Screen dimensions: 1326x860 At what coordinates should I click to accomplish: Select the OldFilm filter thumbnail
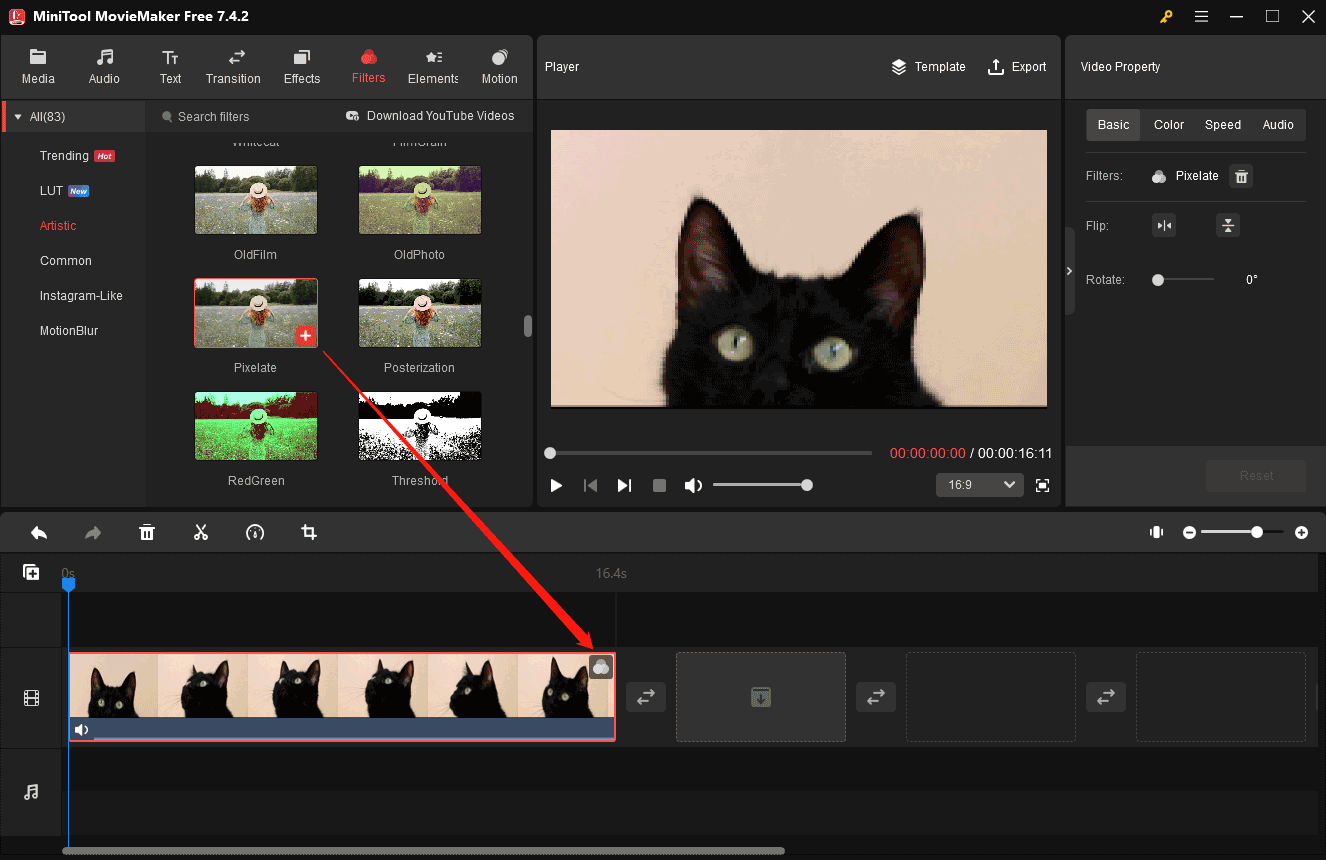(256, 200)
